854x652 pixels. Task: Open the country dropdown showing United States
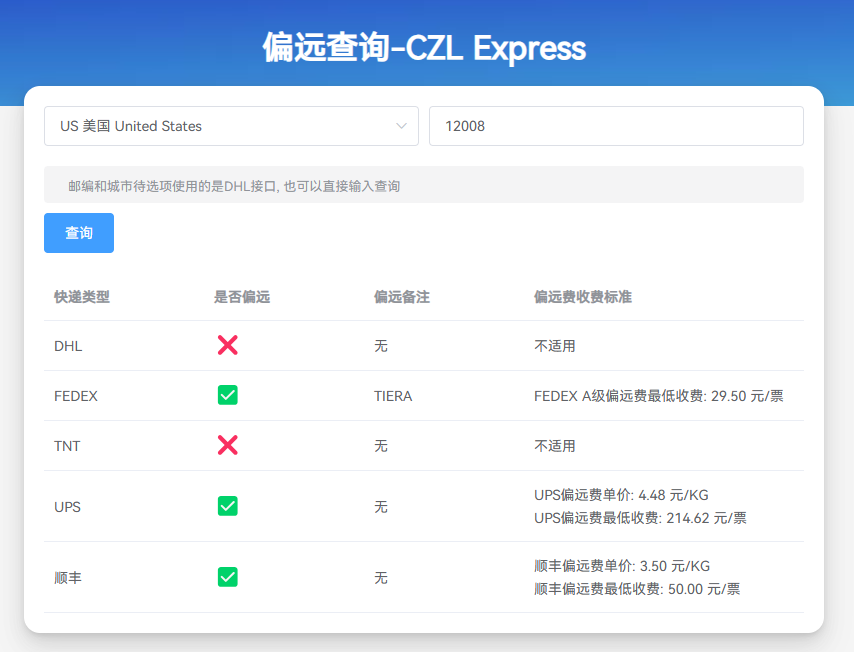(231, 126)
